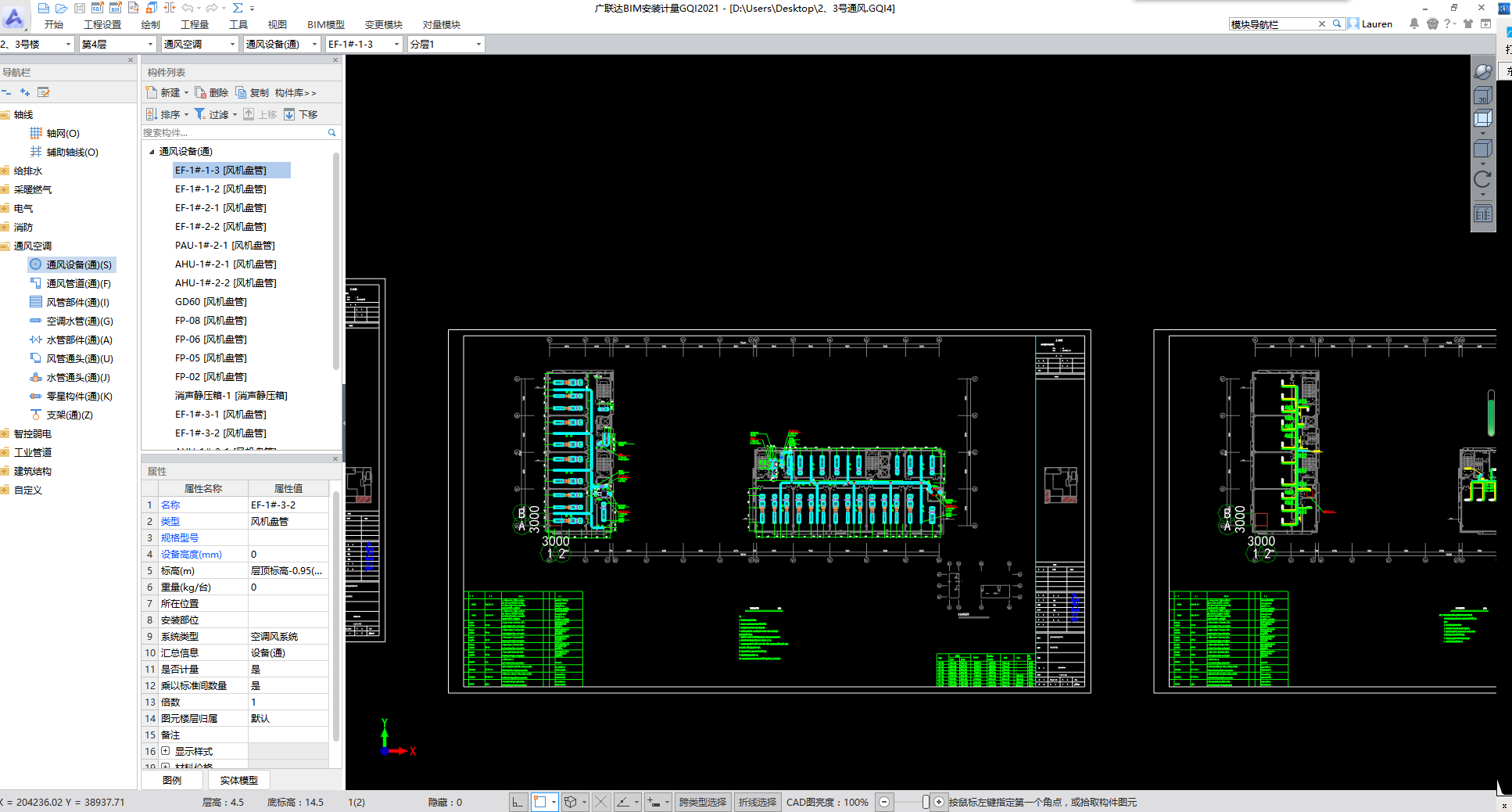Open the layer dropdown showing 分层1

click(446, 44)
